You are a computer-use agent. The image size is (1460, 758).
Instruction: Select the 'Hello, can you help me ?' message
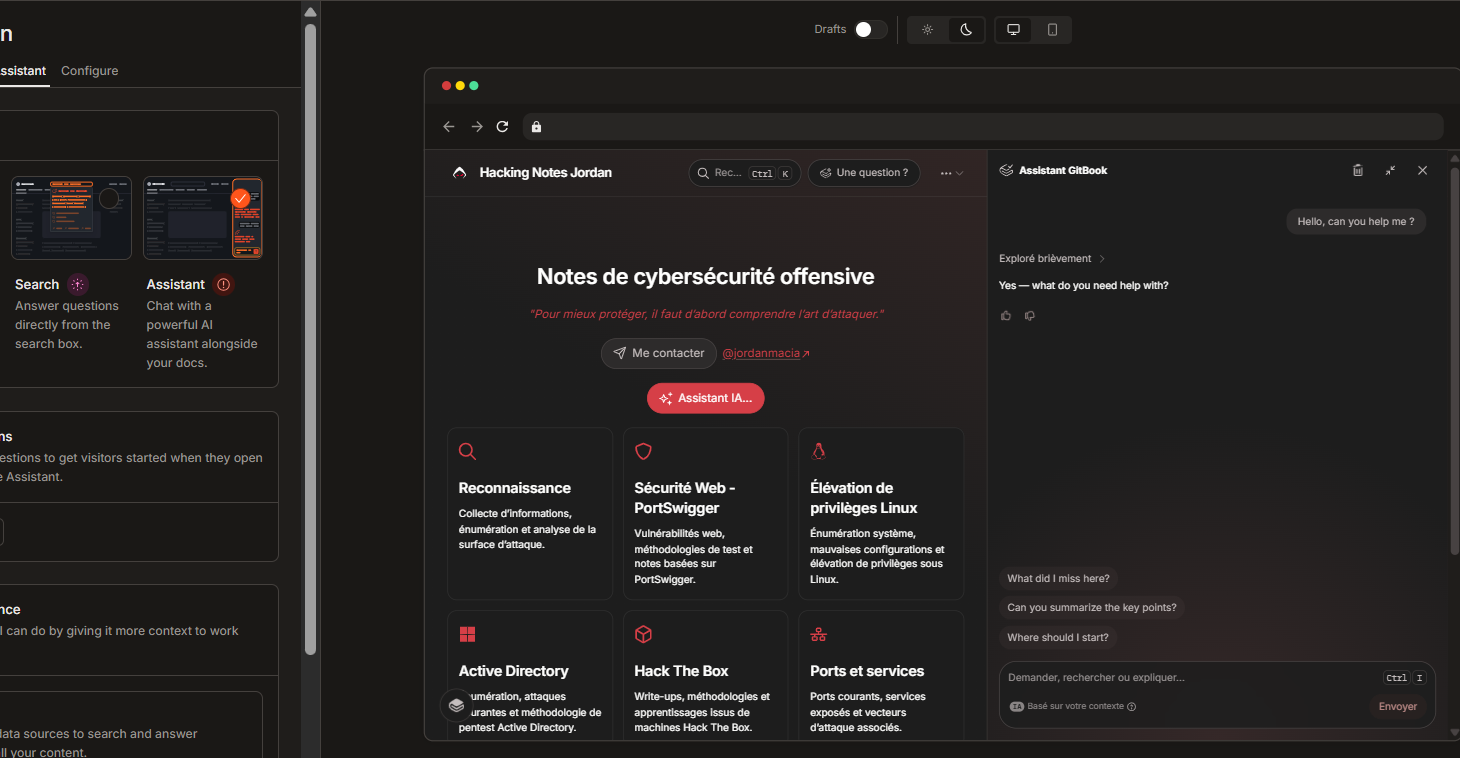1356,222
